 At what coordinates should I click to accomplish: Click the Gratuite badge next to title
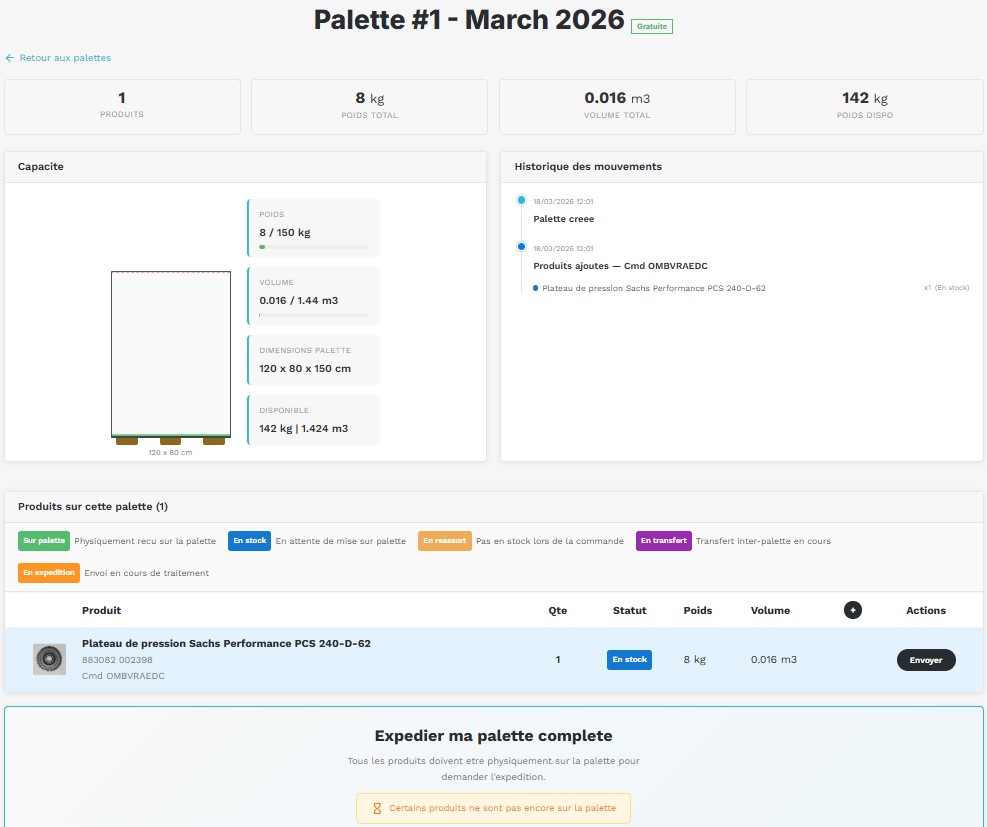pyautogui.click(x=651, y=26)
